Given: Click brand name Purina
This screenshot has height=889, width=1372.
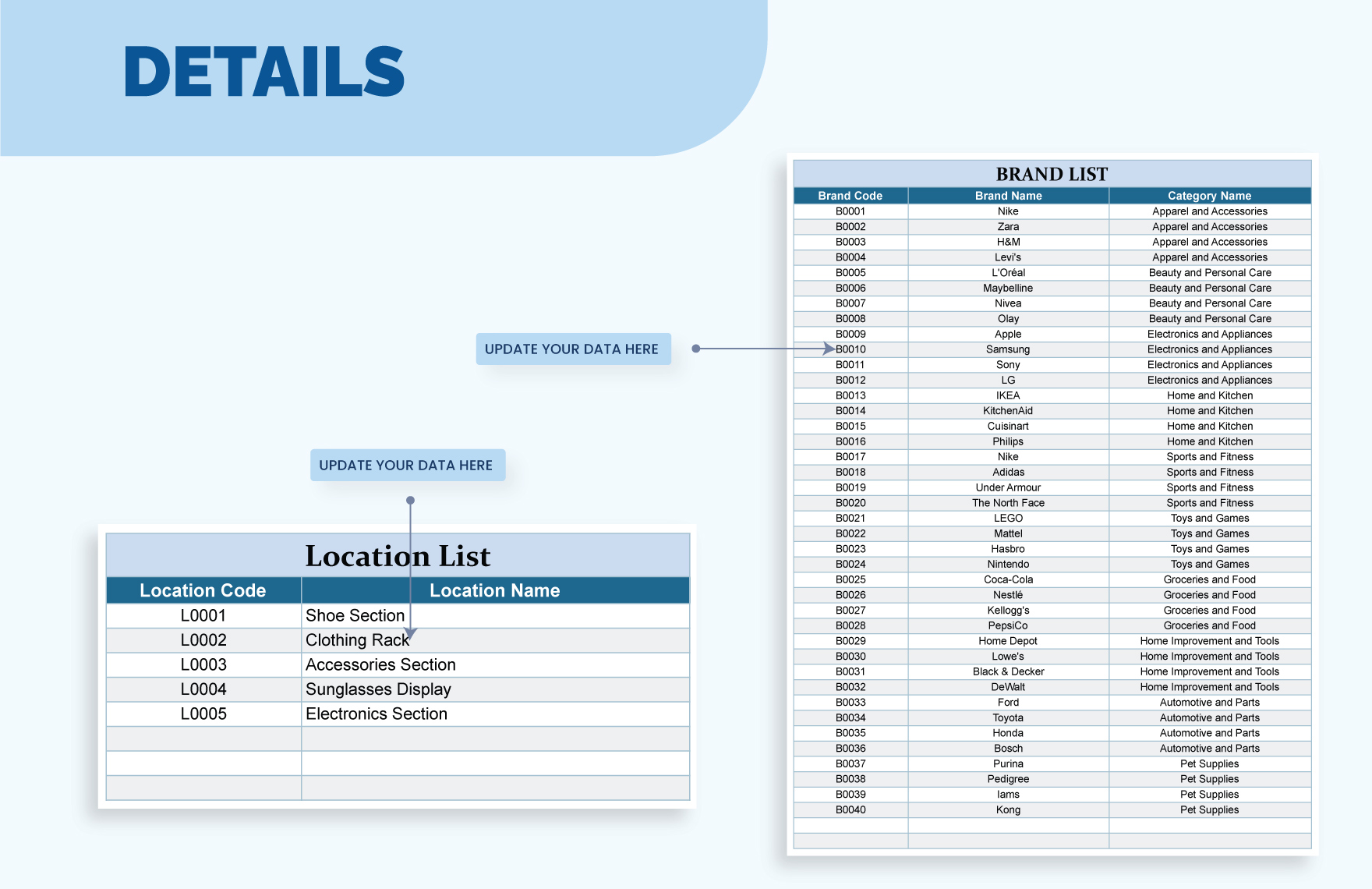Looking at the screenshot, I should coord(1008,763).
